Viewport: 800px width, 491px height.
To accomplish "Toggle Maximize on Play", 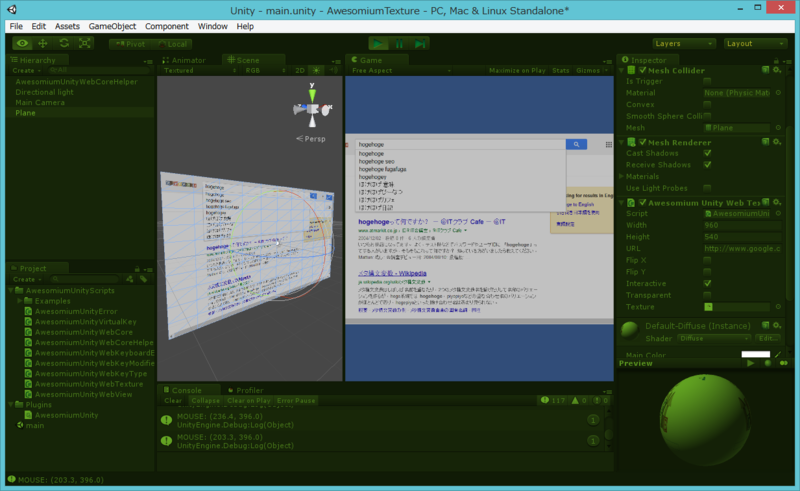I will [517, 70].
